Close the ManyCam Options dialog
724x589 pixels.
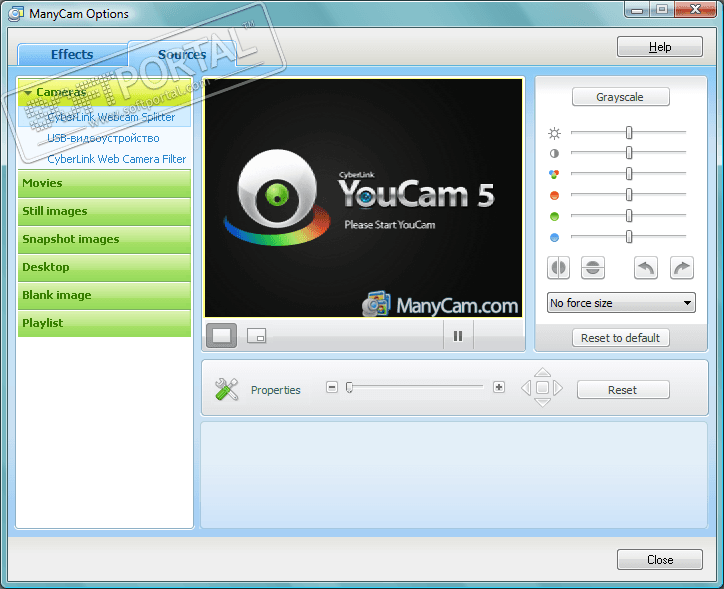(660, 559)
